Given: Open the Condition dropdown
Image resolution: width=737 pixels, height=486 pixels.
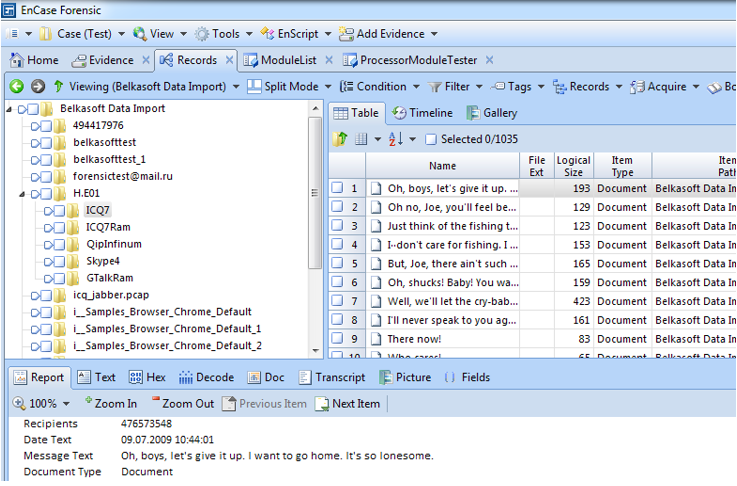Looking at the screenshot, I should [x=379, y=86].
